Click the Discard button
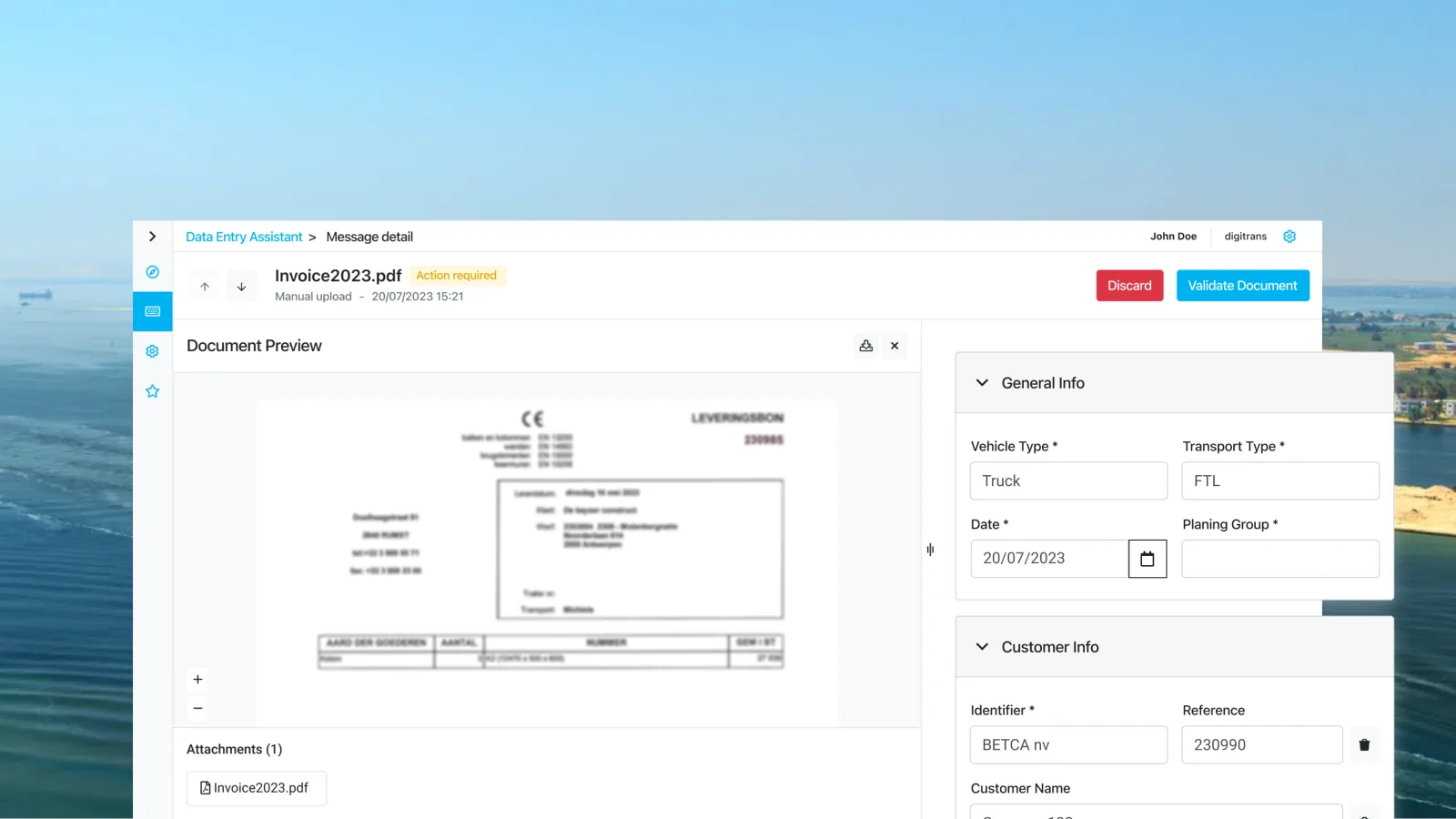The height and width of the screenshot is (819, 1456). (1129, 286)
